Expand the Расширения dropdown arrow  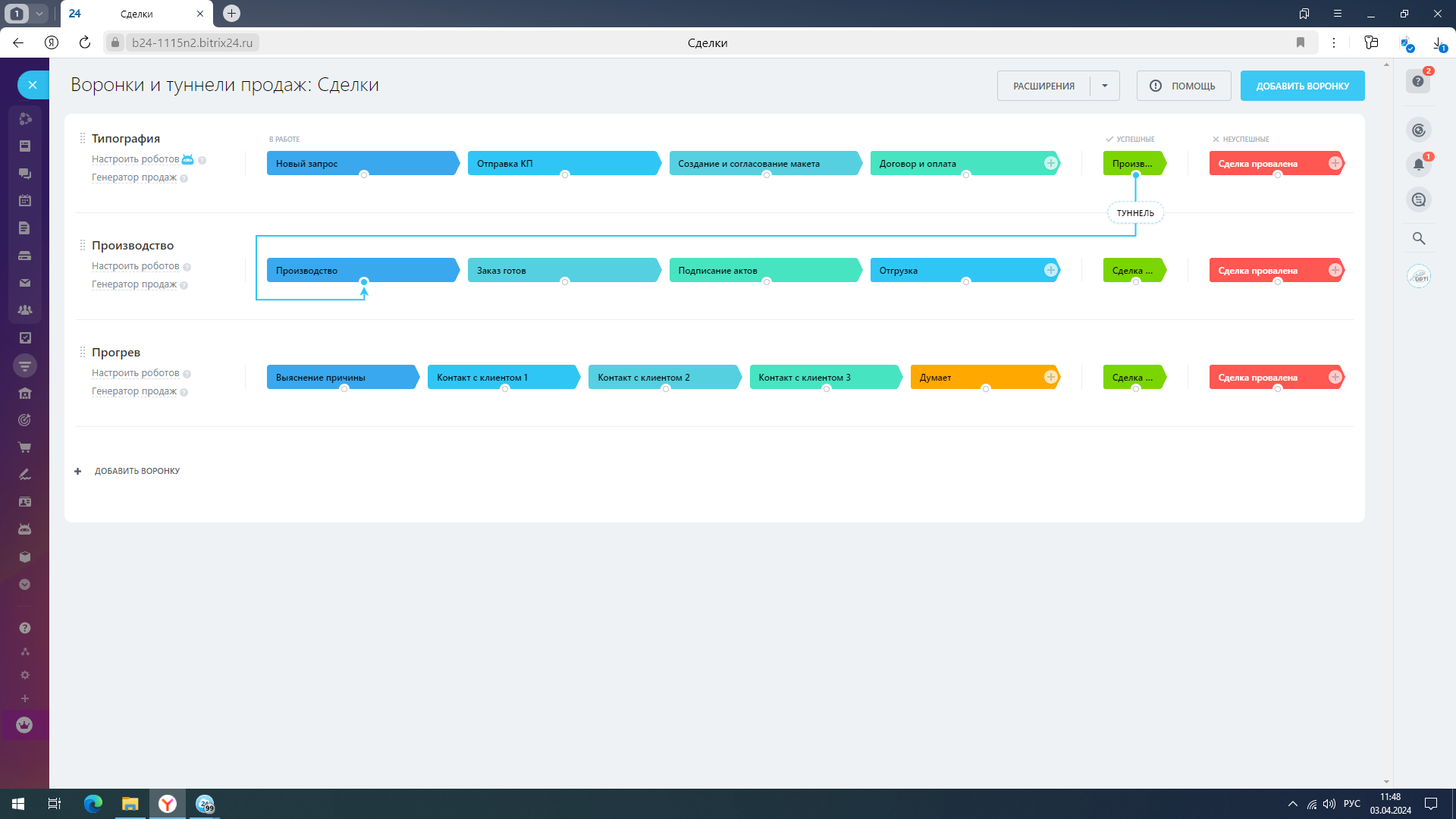(x=1105, y=86)
